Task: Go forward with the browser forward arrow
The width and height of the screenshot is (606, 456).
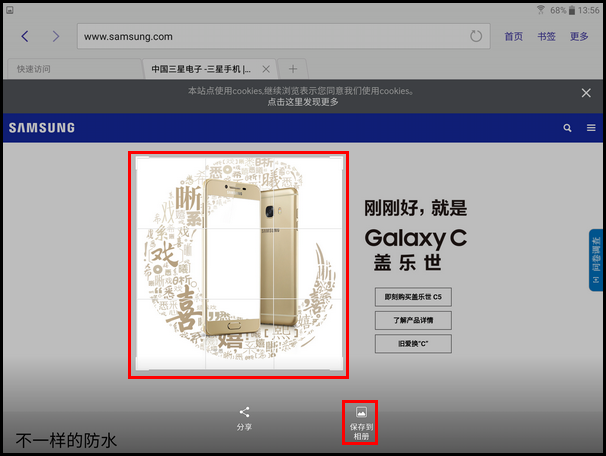Action: pos(56,36)
